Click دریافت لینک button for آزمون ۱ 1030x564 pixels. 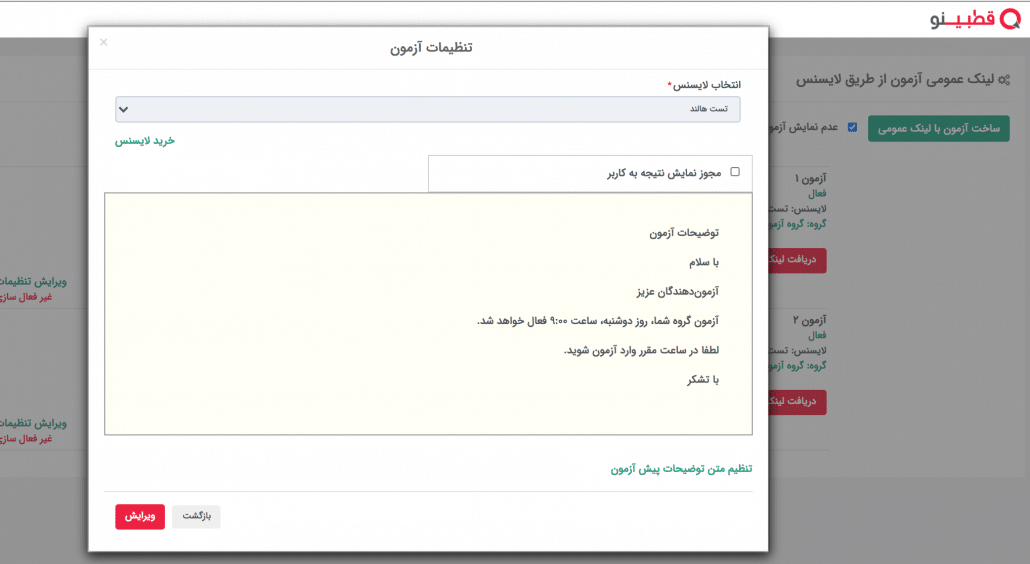tap(798, 259)
